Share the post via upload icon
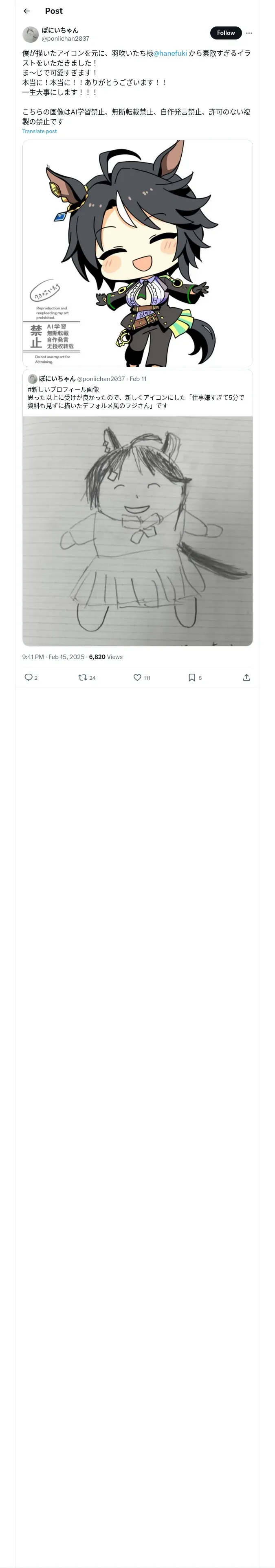Screen dimensions: 275x1568 (x=246, y=677)
